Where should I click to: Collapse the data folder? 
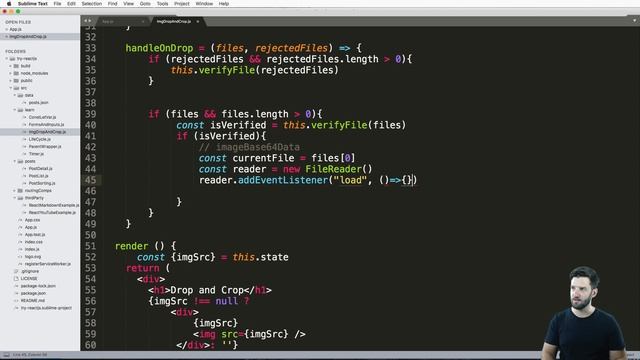point(14,96)
